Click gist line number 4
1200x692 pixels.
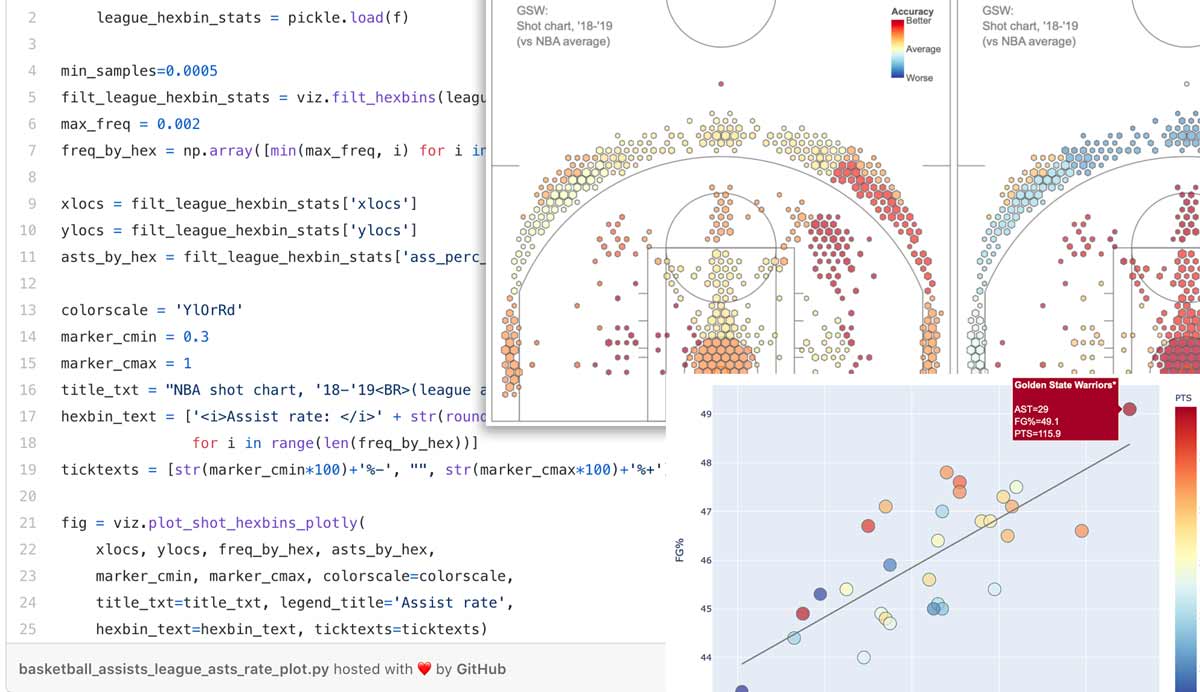click(32, 71)
